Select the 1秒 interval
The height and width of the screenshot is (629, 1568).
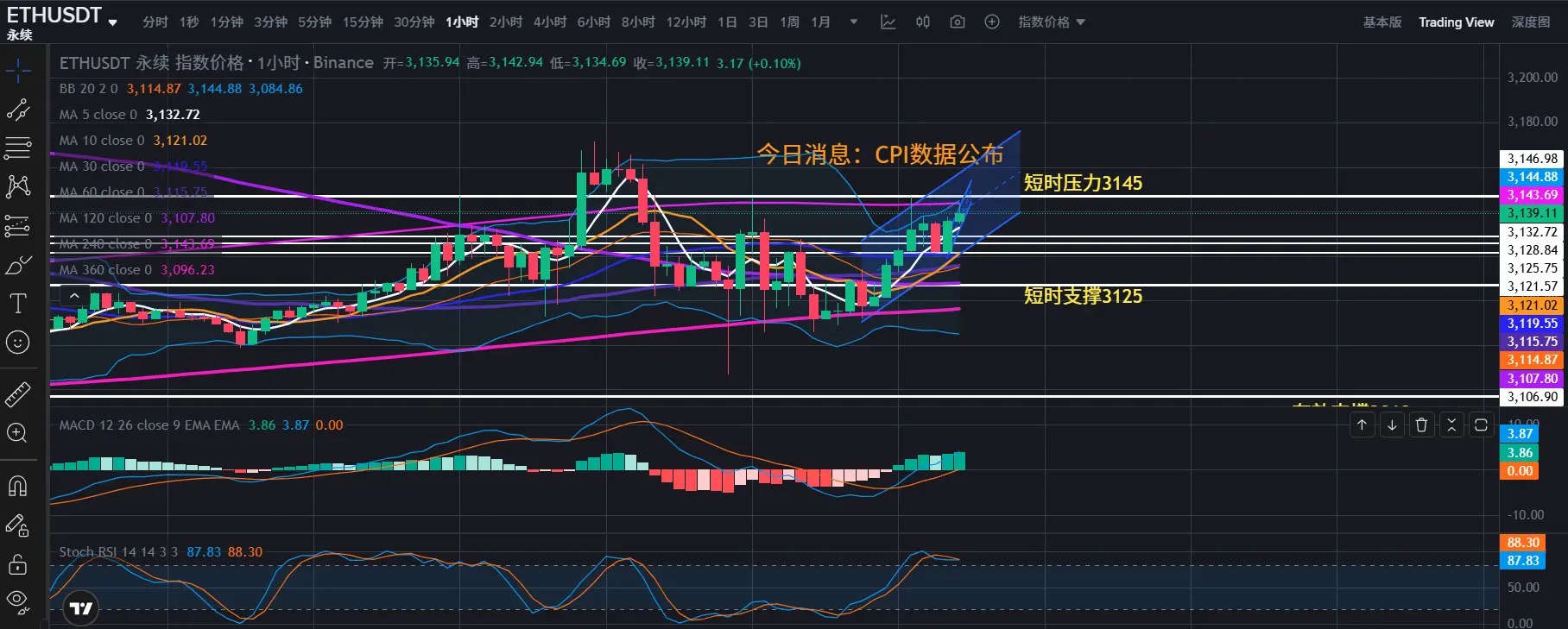(189, 22)
